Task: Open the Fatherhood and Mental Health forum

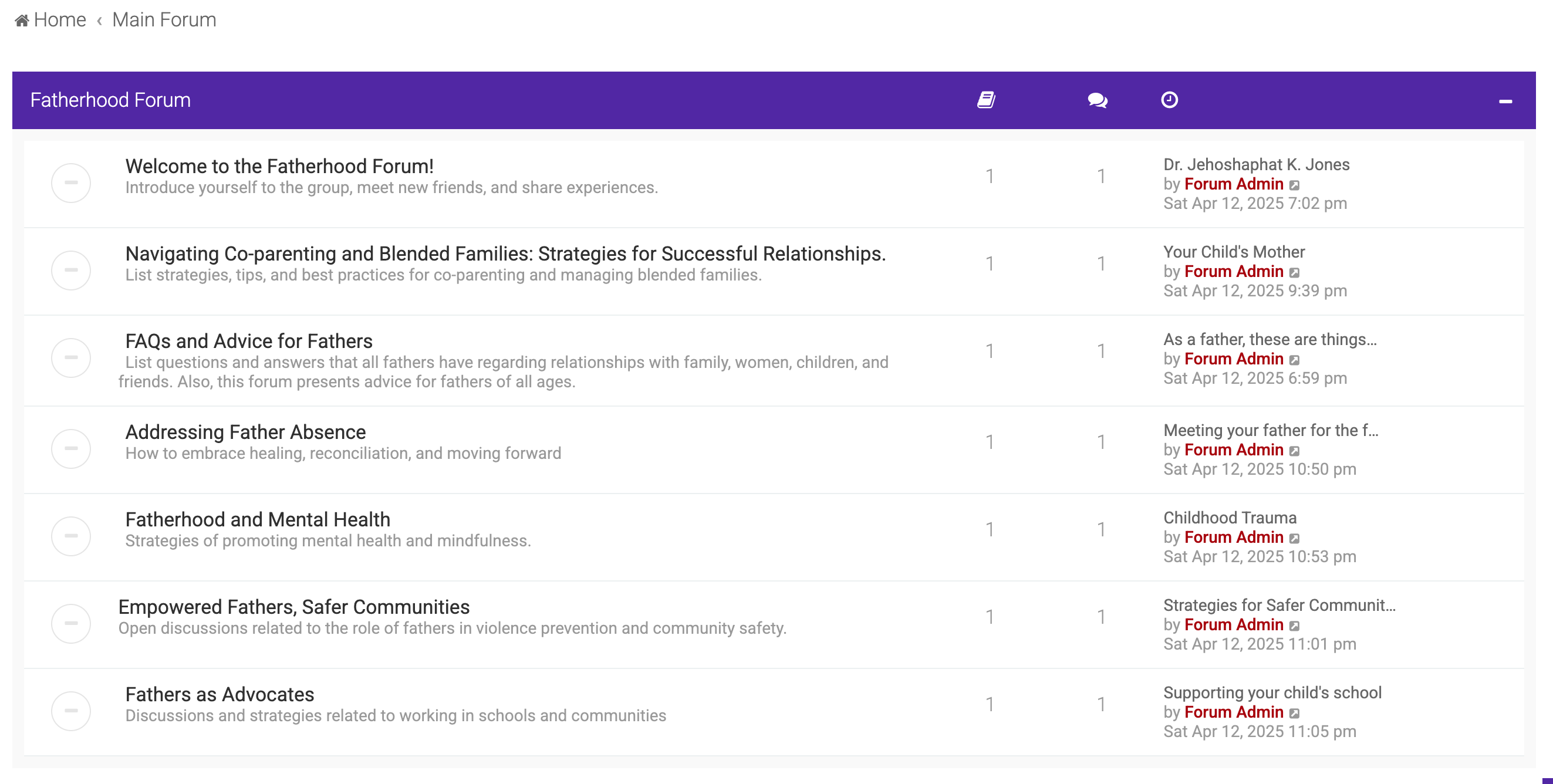Action: (258, 519)
